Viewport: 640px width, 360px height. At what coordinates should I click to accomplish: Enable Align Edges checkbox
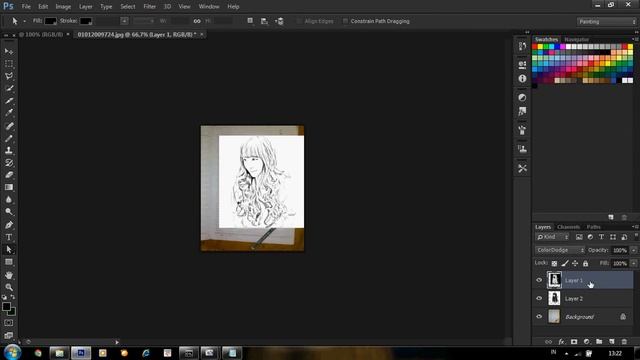click(299, 21)
